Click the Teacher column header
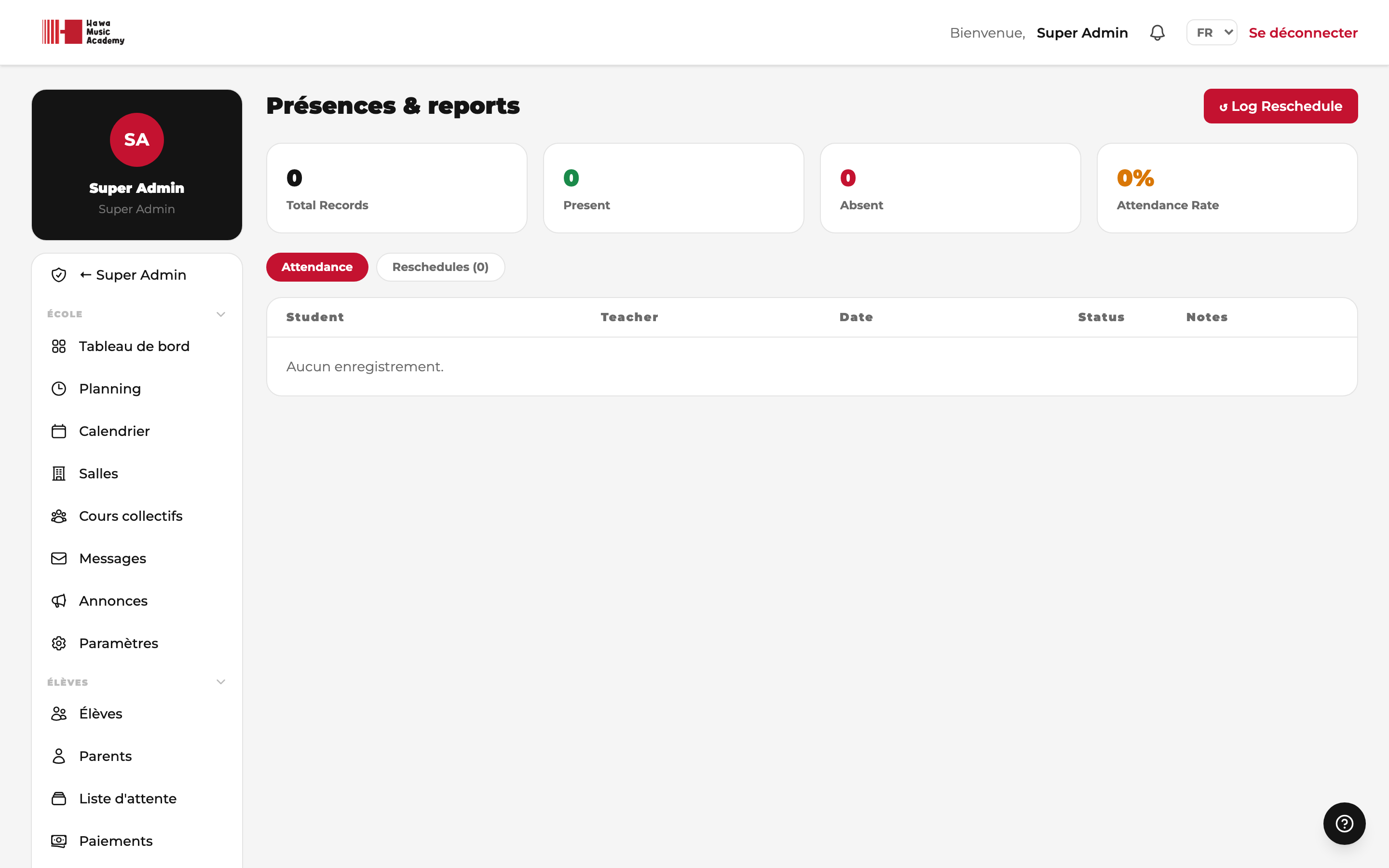This screenshot has height=868, width=1389. coord(629,317)
